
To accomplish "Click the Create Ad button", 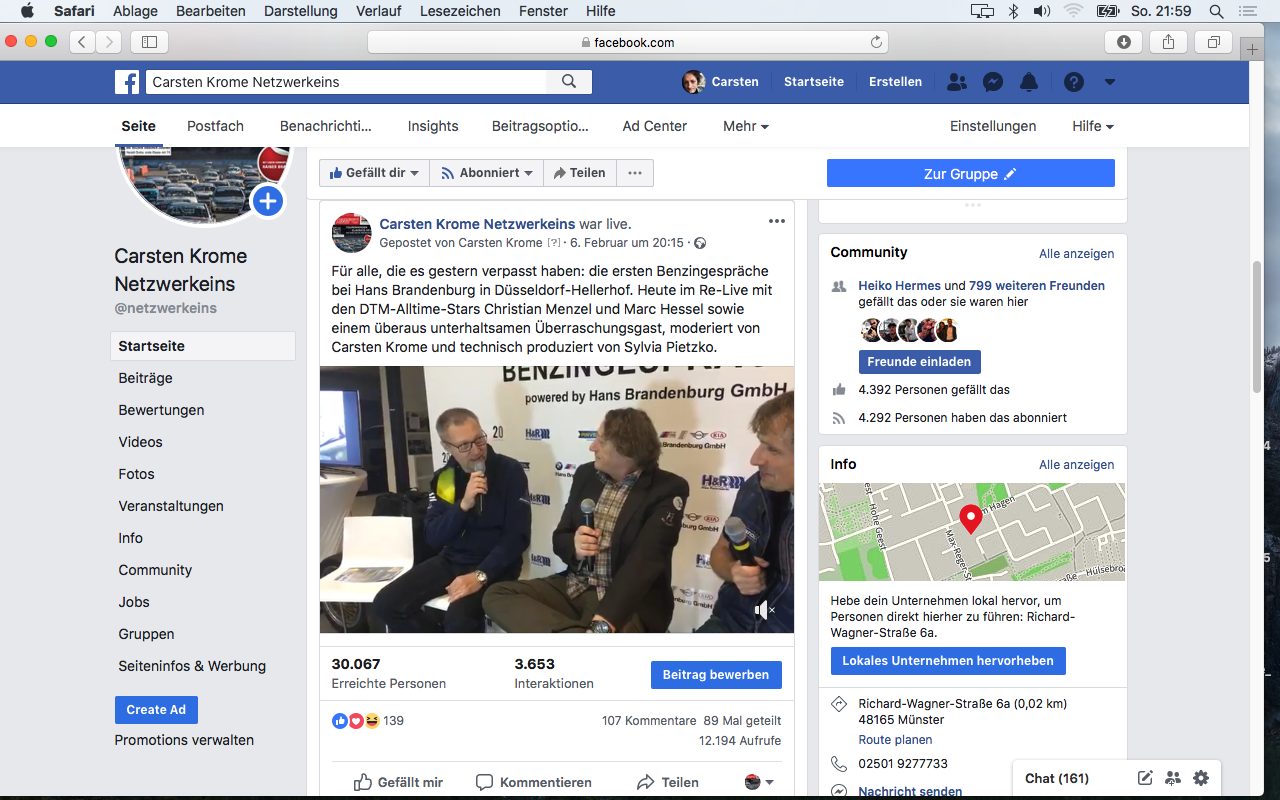I will (156, 710).
